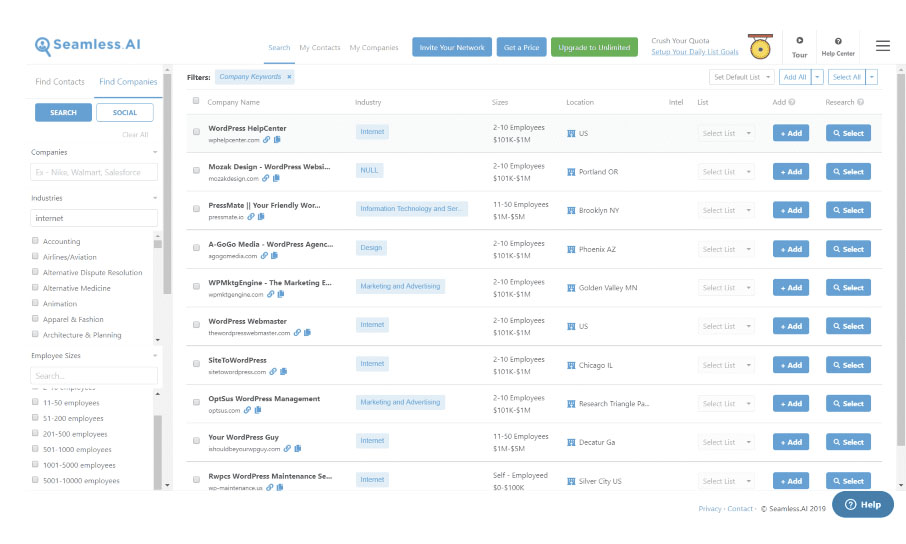The height and width of the screenshot is (544, 906).
Task: Switch to Find Contacts tab
Action: (60, 82)
